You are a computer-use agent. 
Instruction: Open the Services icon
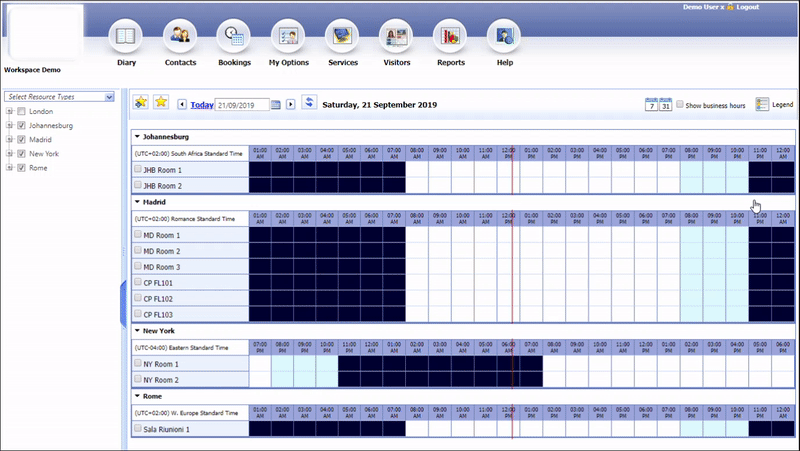[x=342, y=36]
